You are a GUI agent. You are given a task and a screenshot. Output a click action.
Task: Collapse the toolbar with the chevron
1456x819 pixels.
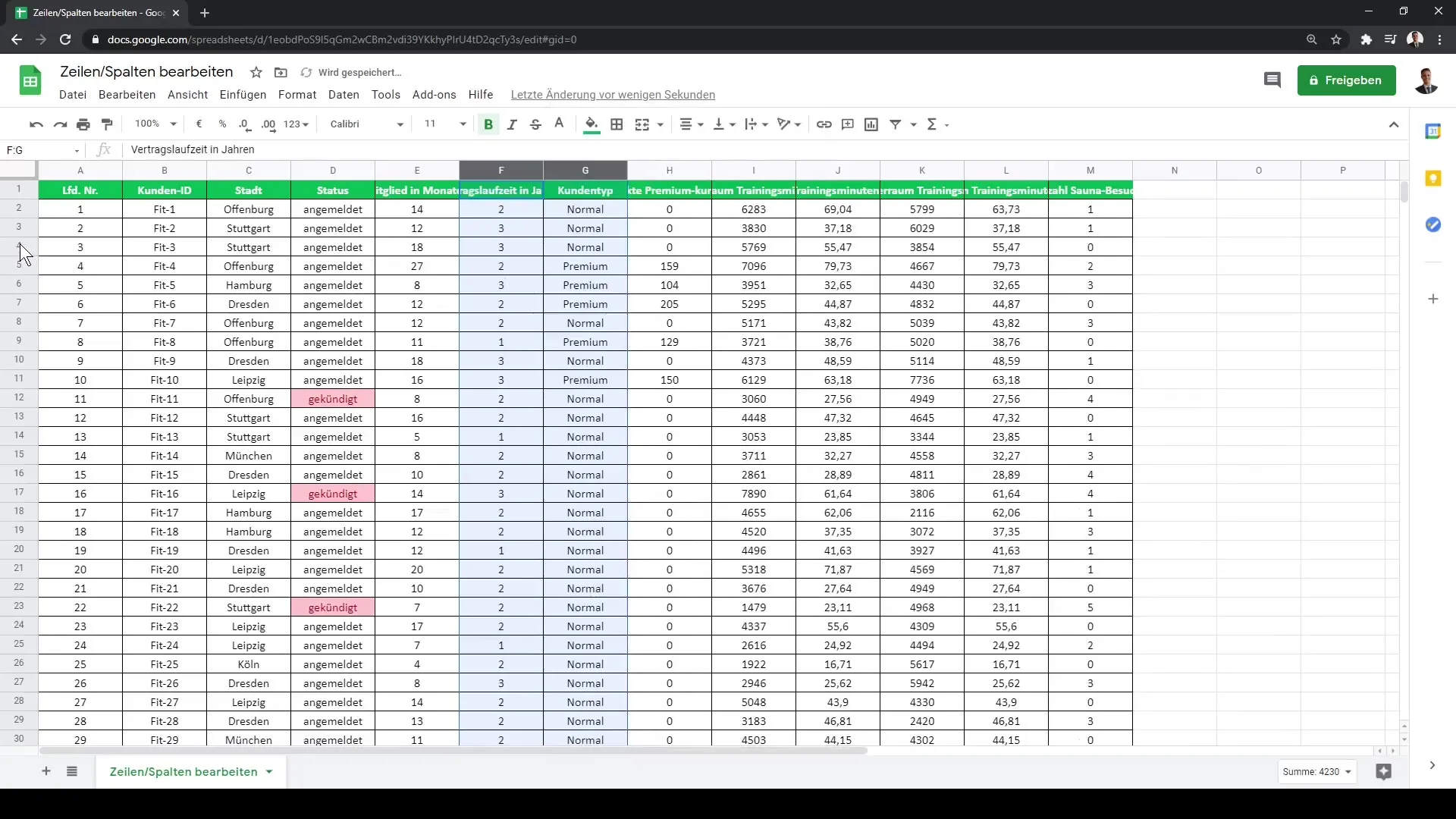1394,125
